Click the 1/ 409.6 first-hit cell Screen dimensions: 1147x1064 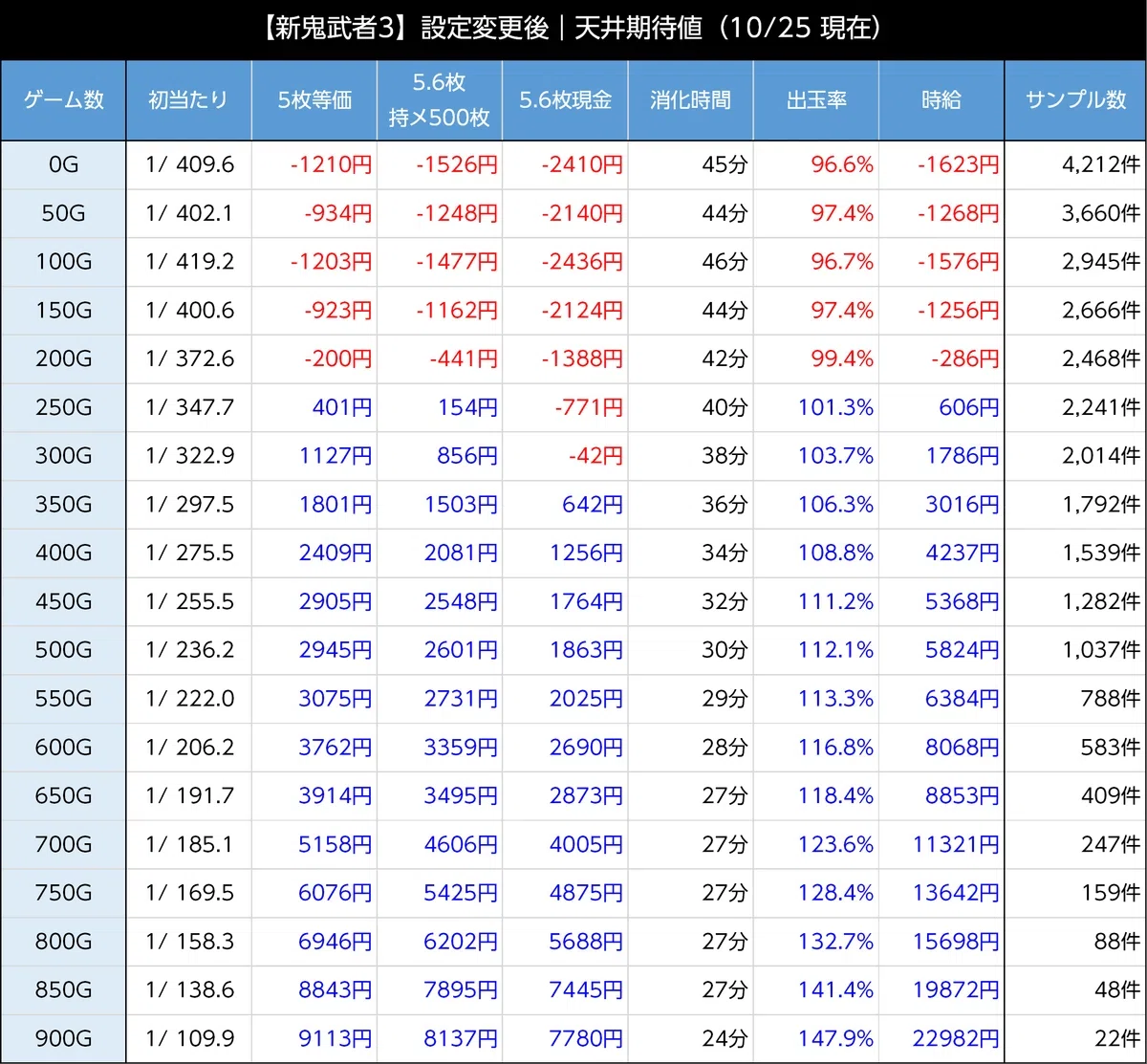[x=188, y=165]
